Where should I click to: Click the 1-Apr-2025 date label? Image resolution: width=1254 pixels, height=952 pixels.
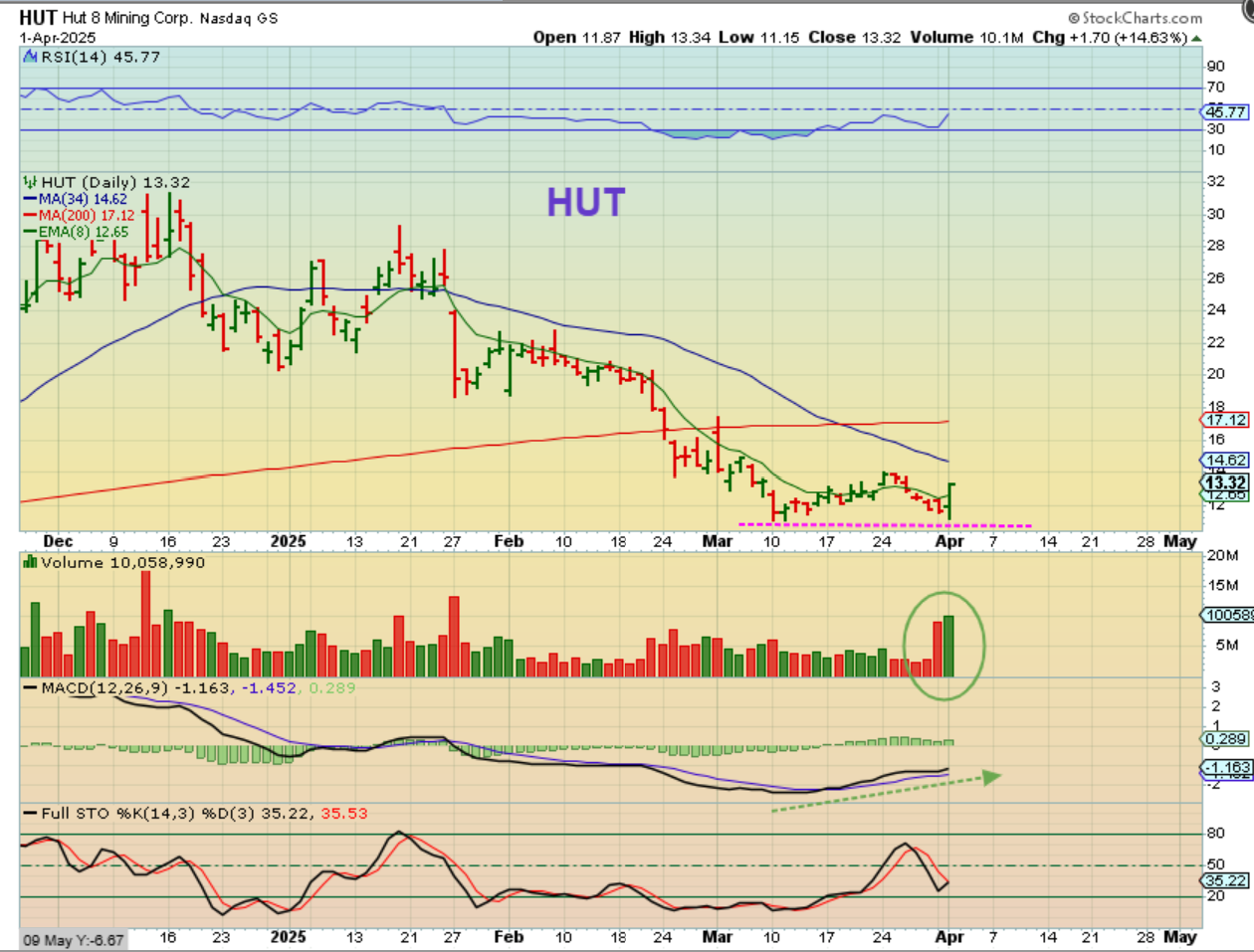click(x=58, y=38)
